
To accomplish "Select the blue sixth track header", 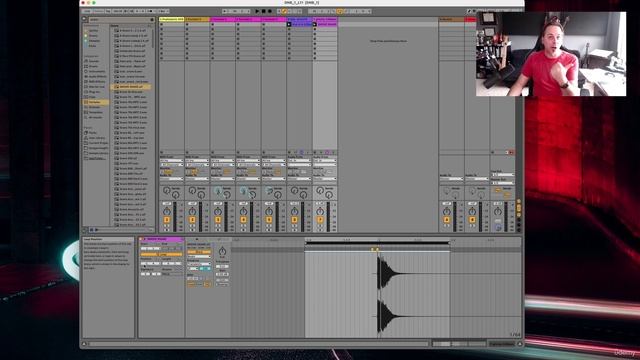I will point(299,19).
